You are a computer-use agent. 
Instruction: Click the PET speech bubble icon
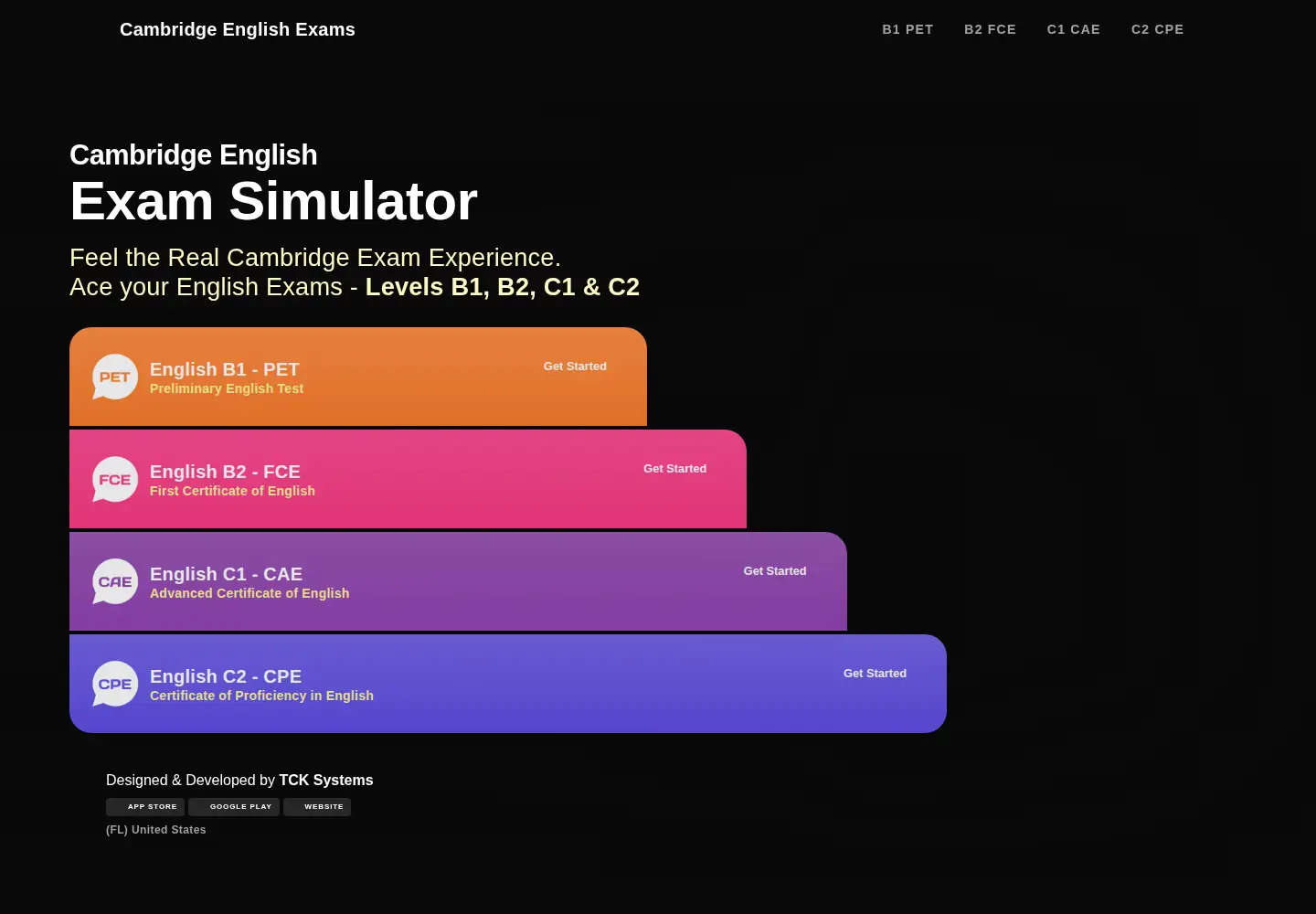point(115,377)
